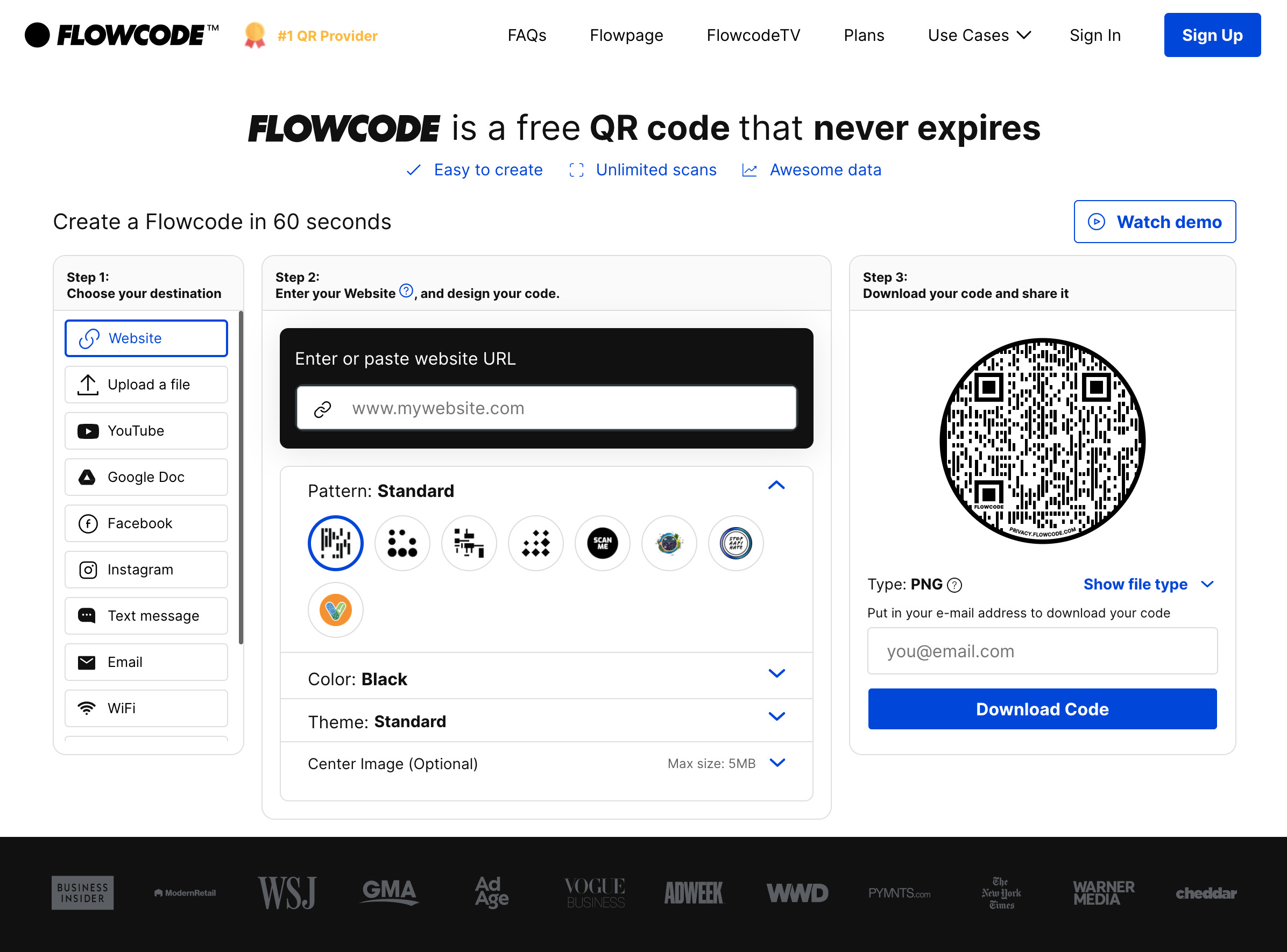Pick the diamond-dots pattern icon
Viewport: 1287px width, 952px height.
(x=535, y=543)
